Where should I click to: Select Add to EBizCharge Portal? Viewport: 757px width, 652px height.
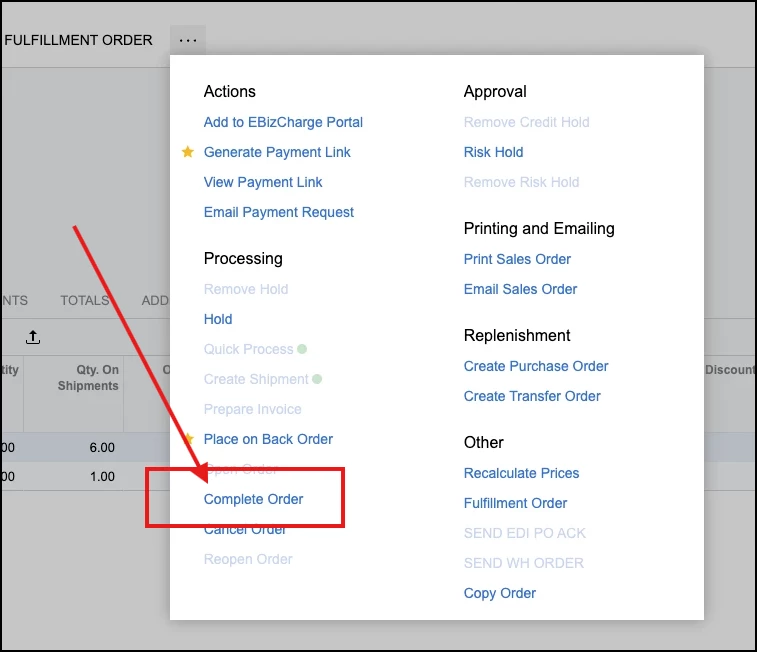tap(283, 122)
